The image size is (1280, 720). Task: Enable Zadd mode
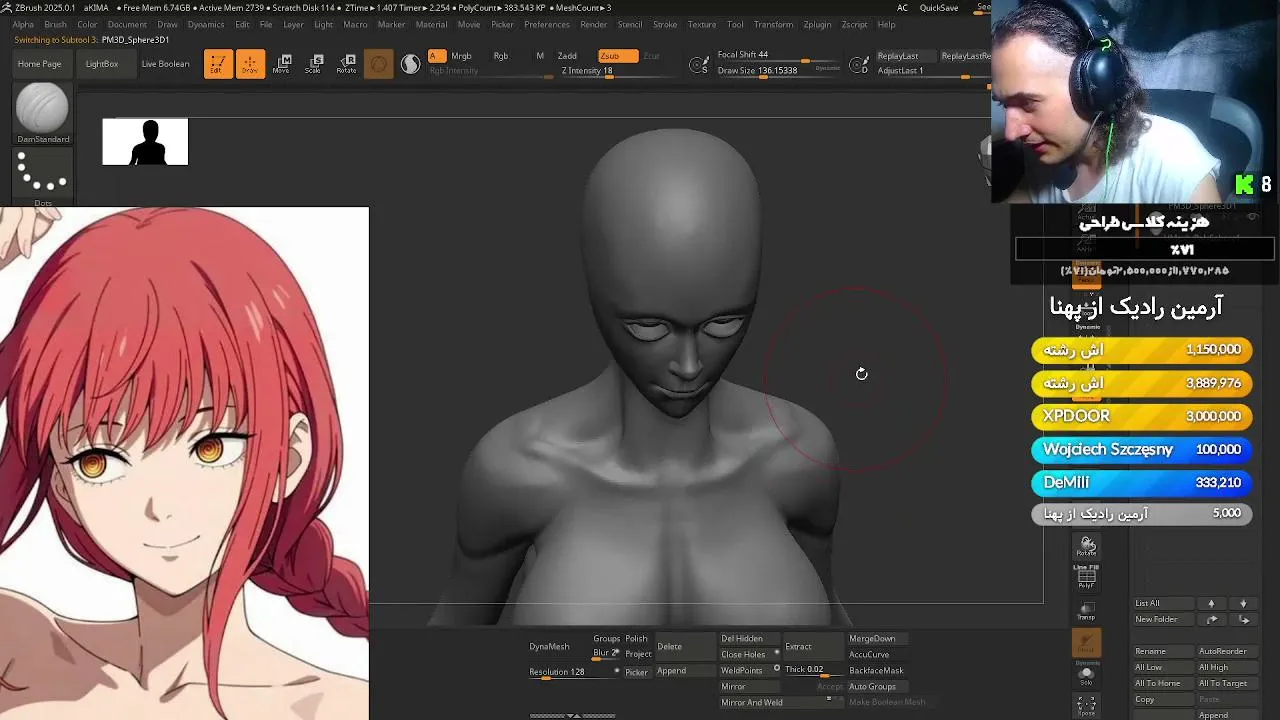(x=567, y=56)
